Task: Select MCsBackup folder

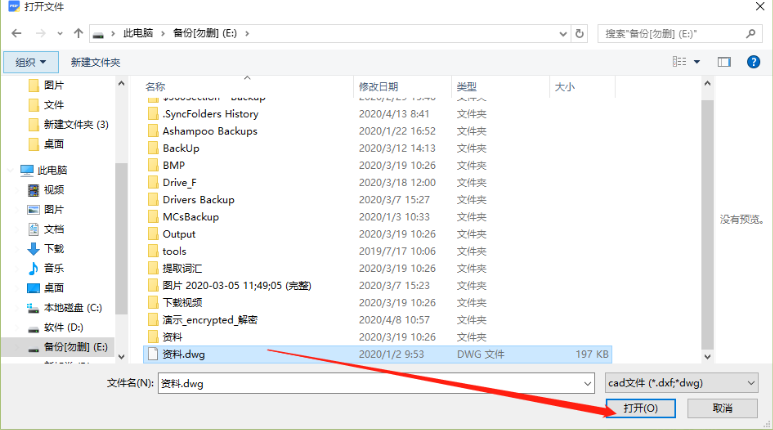Action: tap(191, 217)
